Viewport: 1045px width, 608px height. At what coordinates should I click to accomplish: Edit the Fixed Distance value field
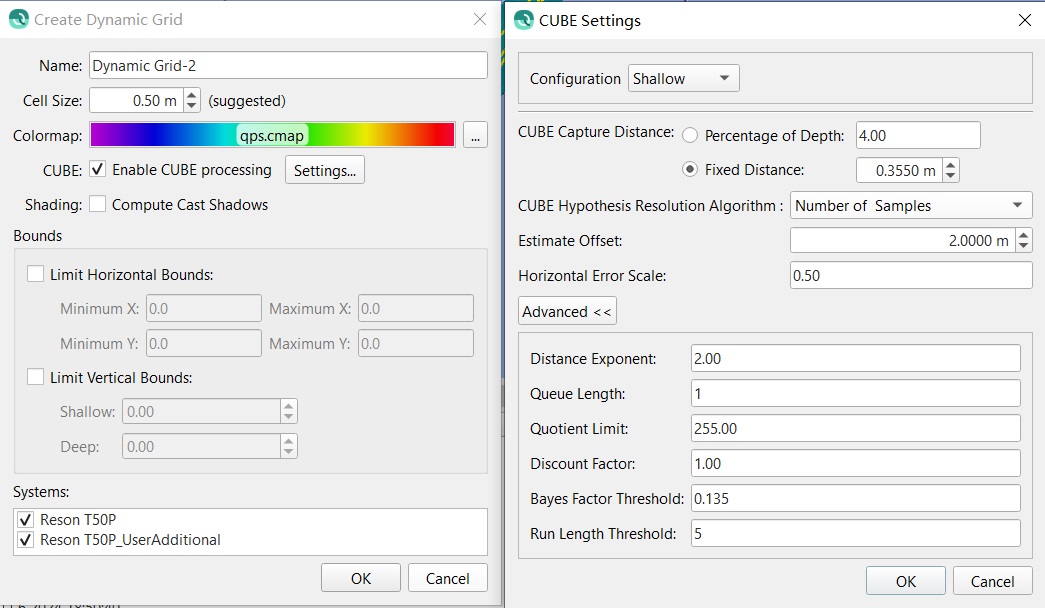coord(899,170)
